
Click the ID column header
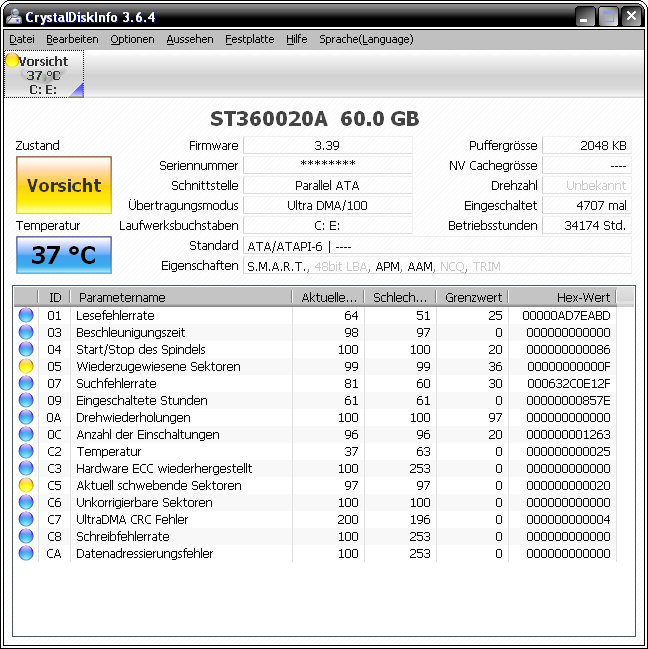pos(54,297)
